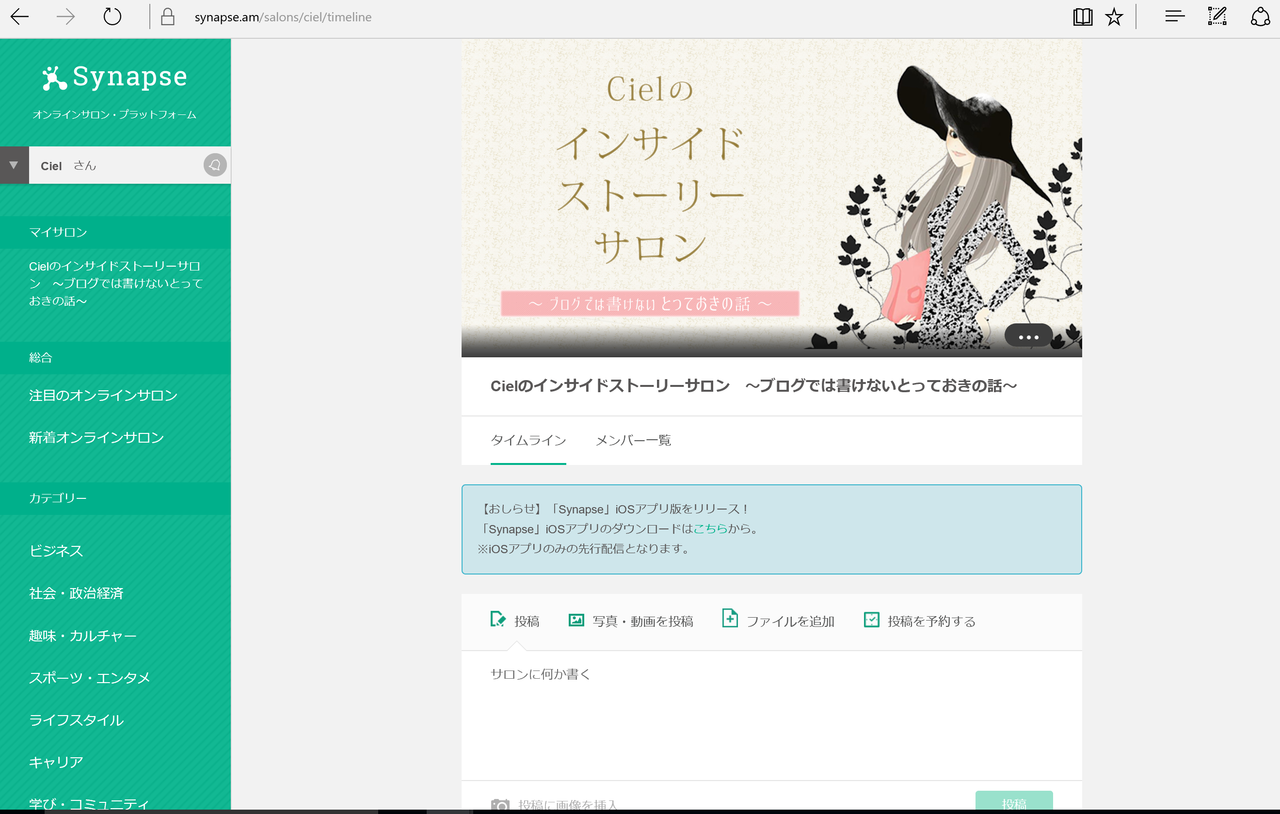The width and height of the screenshot is (1280, 814).
Task: Select the 投稿 post tab label
Action: point(527,621)
